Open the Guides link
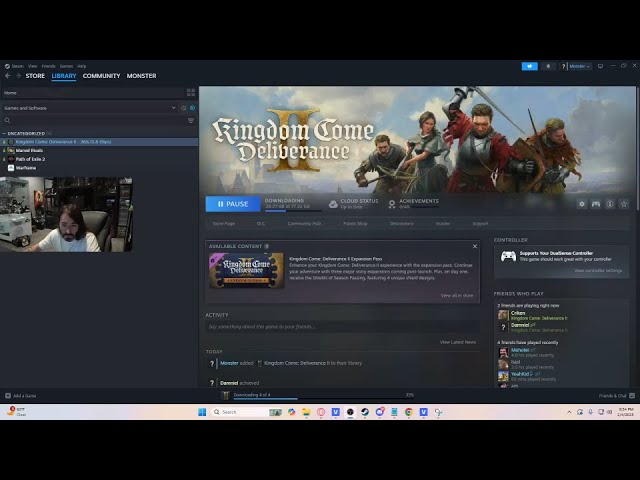The width and height of the screenshot is (640, 480). 443,224
